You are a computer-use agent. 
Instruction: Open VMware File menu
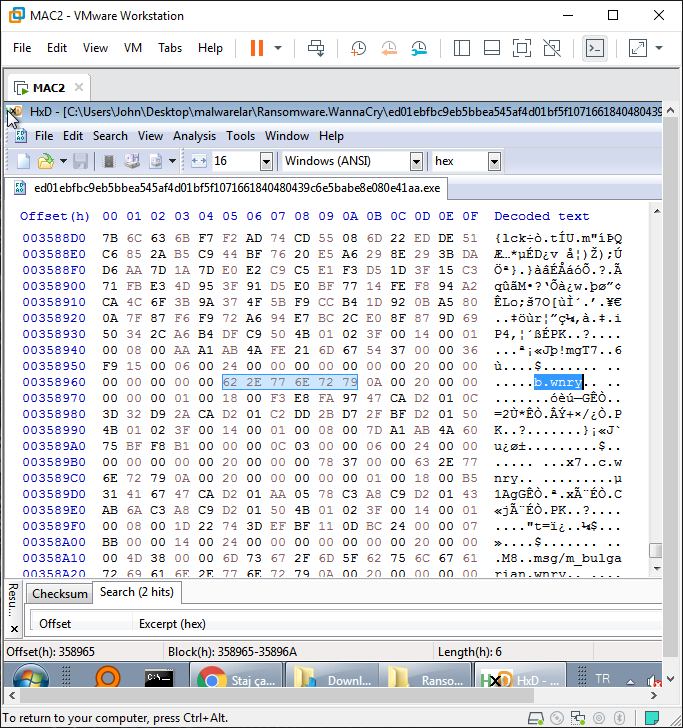point(22,48)
